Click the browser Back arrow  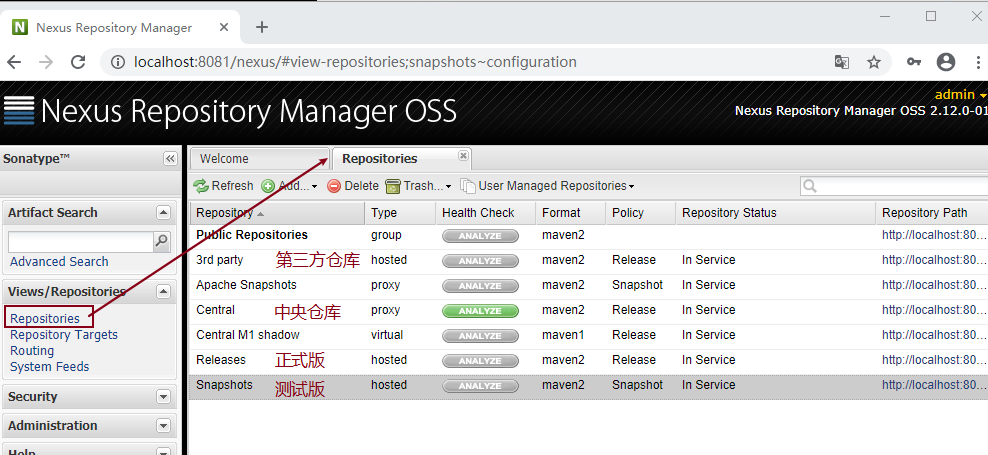click(x=14, y=62)
